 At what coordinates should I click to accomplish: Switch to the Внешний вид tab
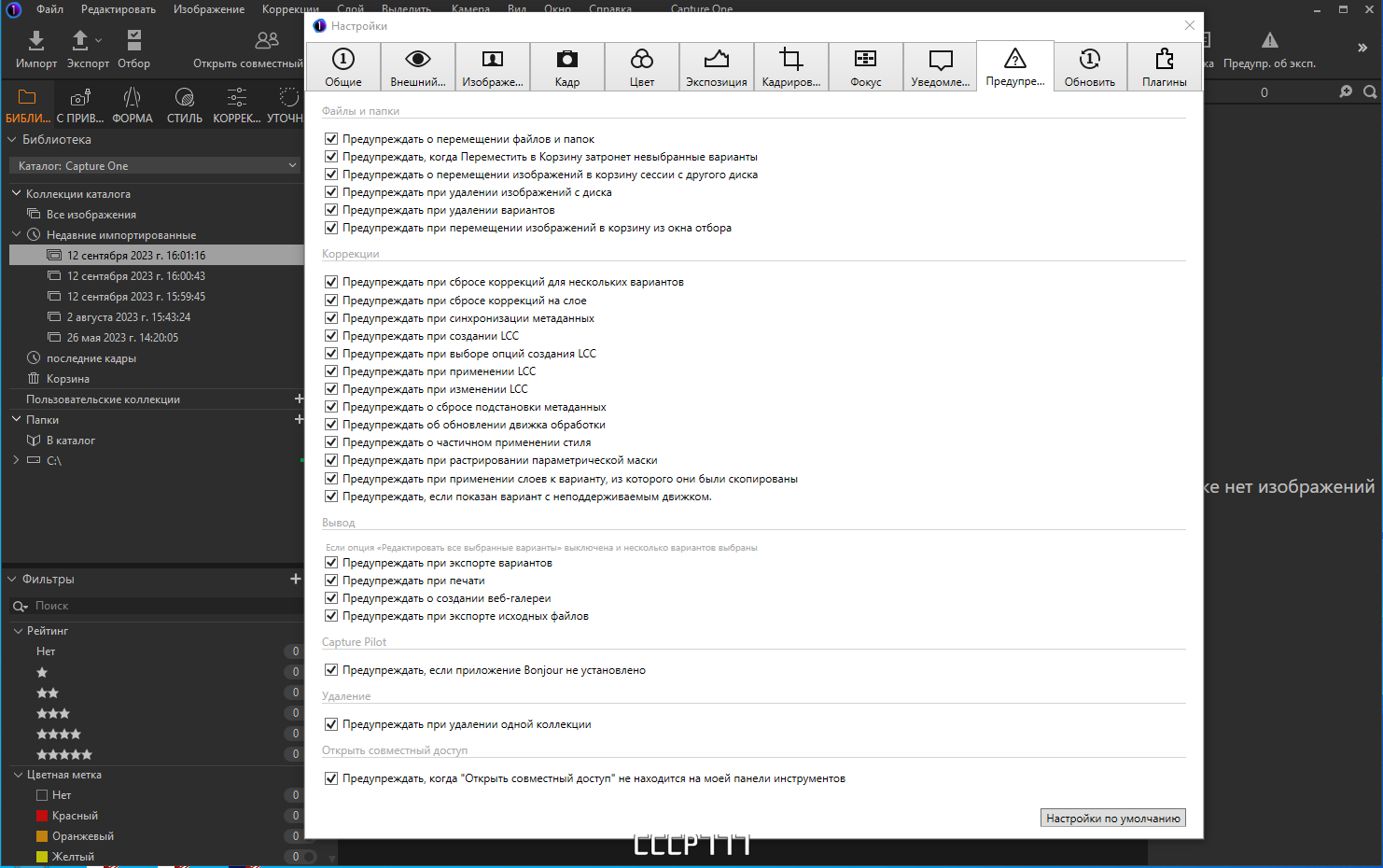418,66
